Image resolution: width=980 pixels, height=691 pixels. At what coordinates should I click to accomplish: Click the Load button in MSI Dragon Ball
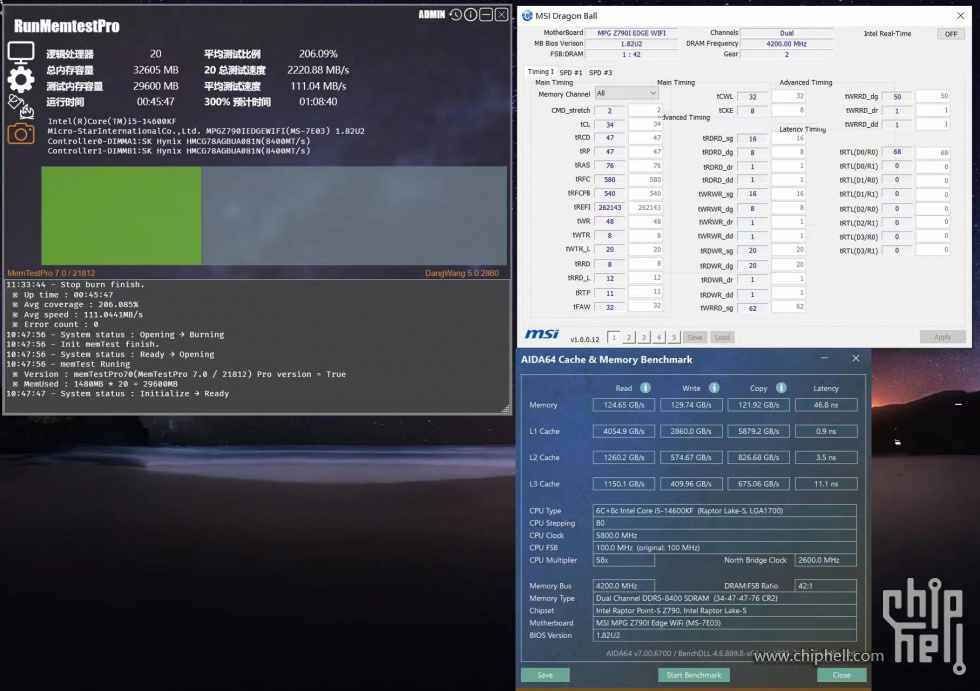722,337
